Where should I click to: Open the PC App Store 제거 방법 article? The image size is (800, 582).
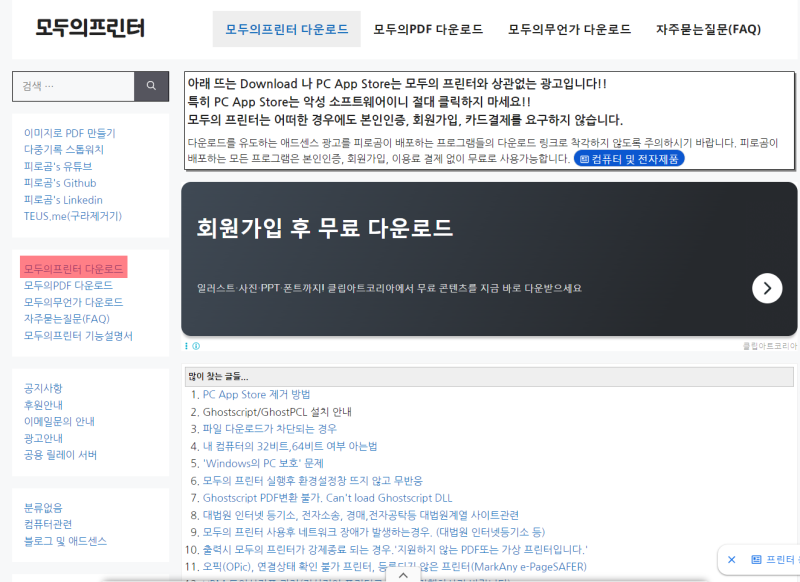(x=256, y=394)
